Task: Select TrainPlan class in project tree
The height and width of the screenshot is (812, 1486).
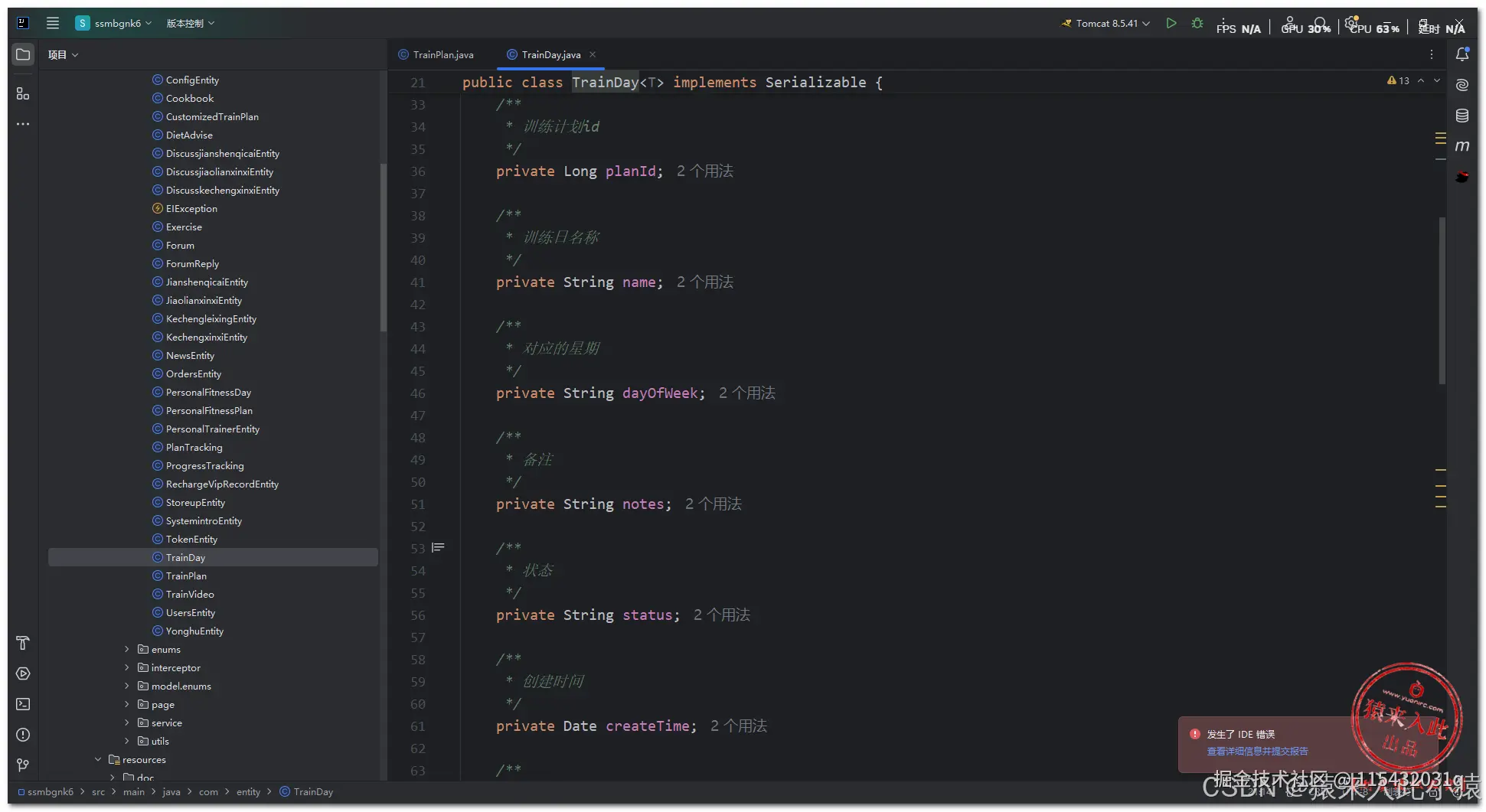Action: 186,576
